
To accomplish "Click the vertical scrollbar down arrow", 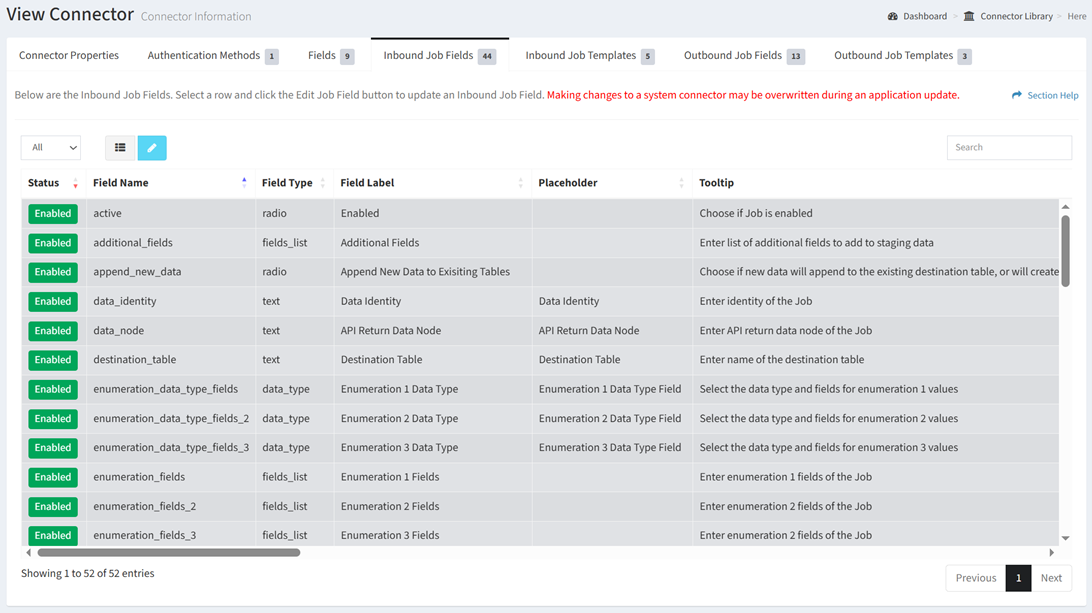I will 1065,538.
